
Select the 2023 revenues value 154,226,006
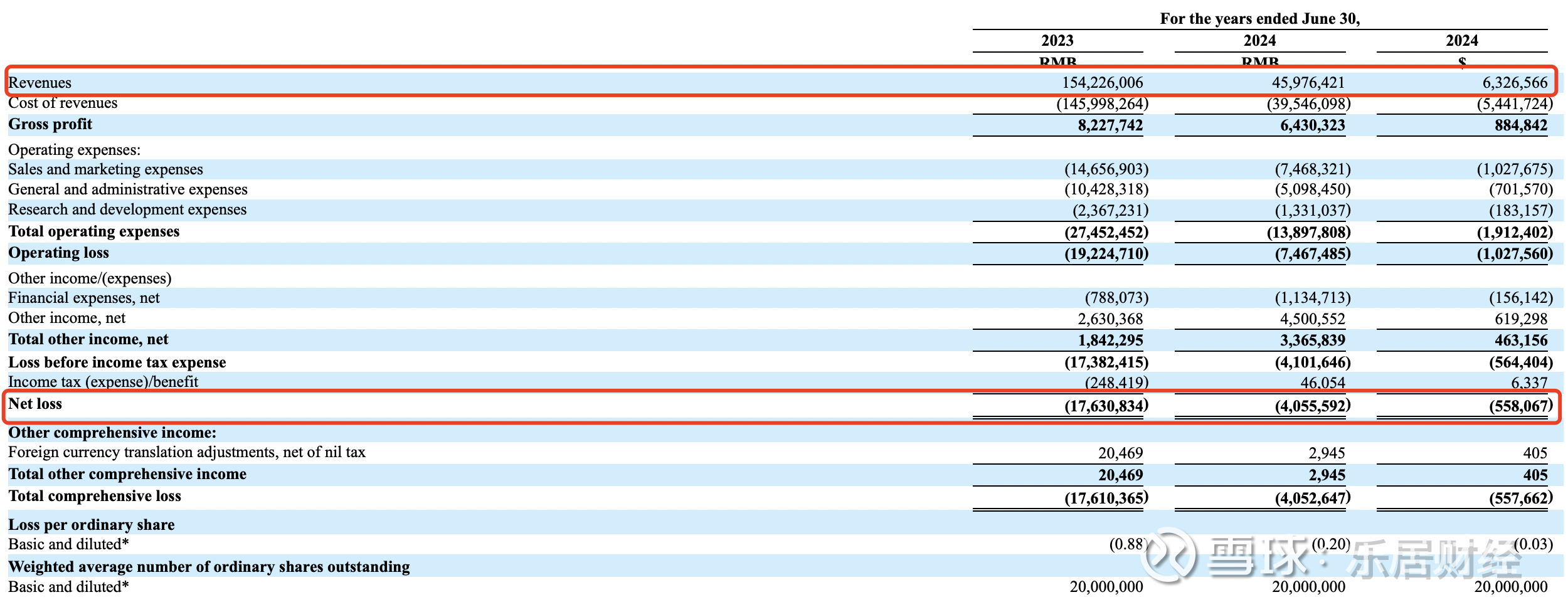[x=1102, y=83]
